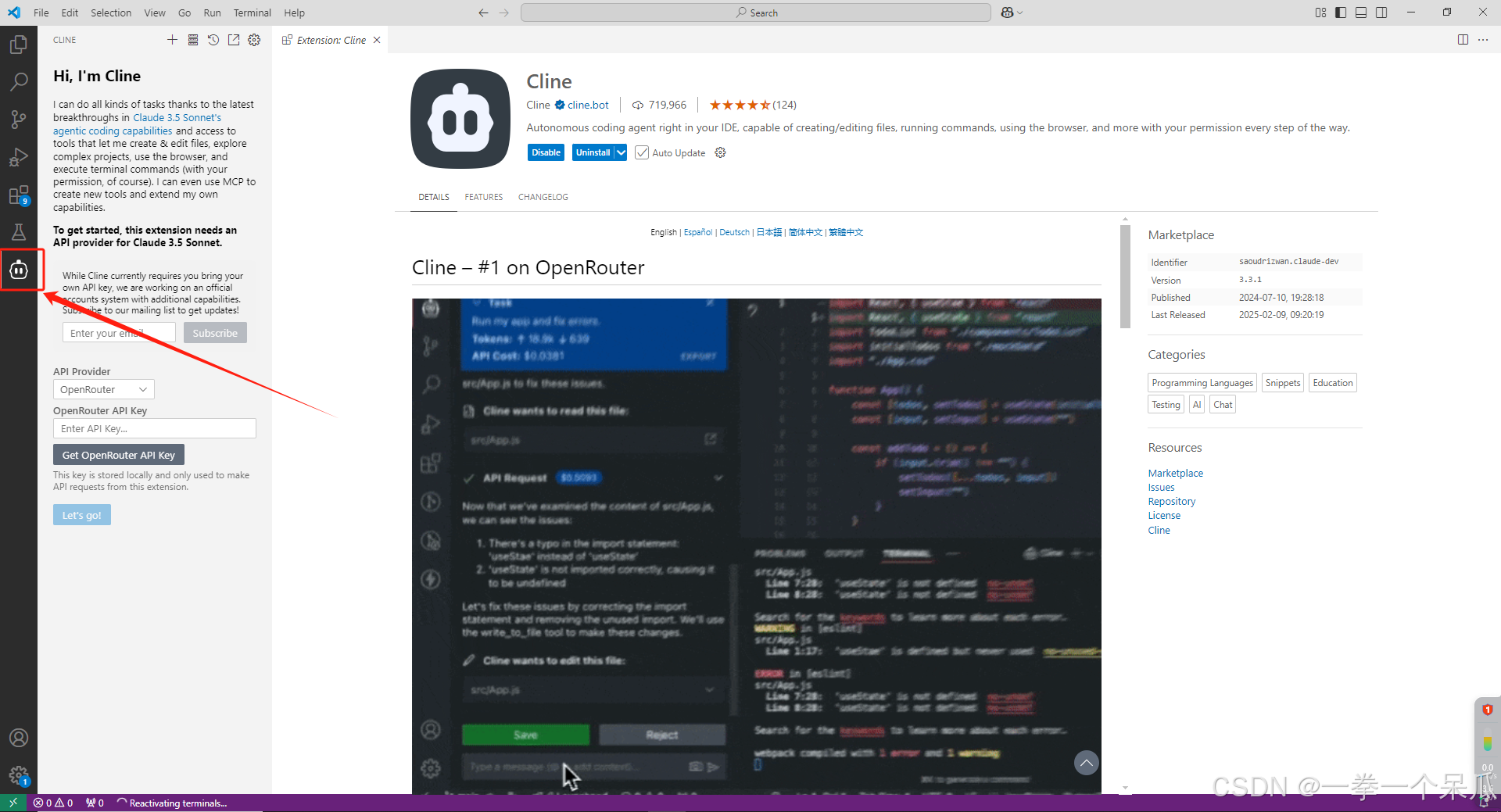
Task: Focus the OpenRouter API Key input
Action: point(155,428)
